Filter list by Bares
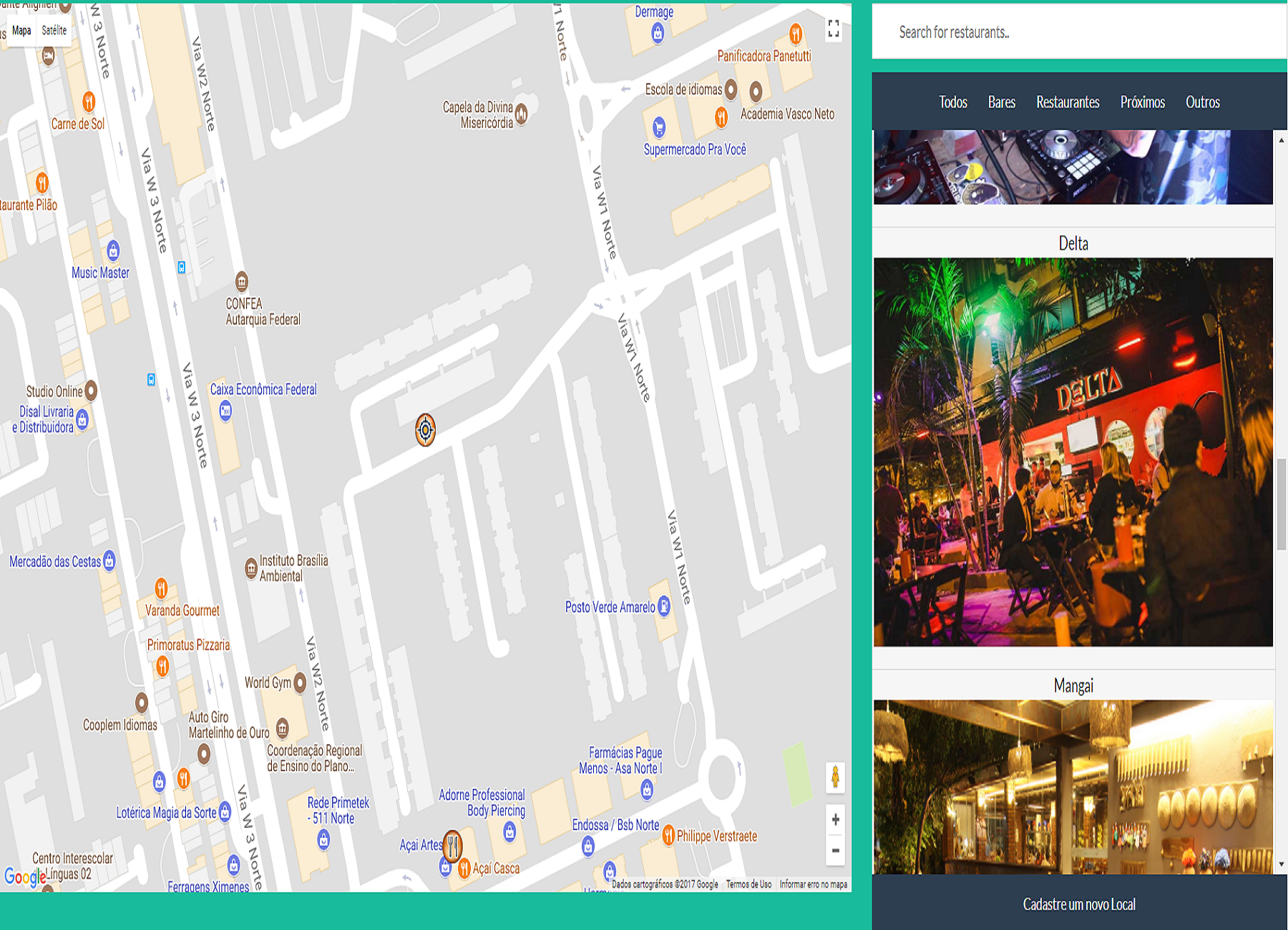Image resolution: width=1288 pixels, height=930 pixels. click(1002, 102)
